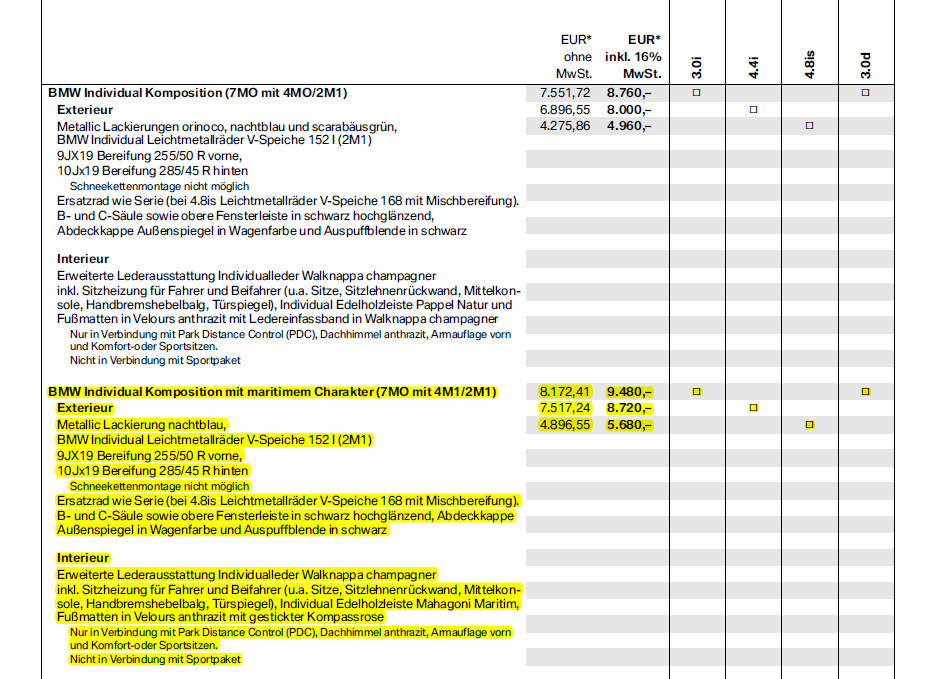The width and height of the screenshot is (934, 679).
Task: Select the gross price 4.960,–
Action: pos(629,126)
